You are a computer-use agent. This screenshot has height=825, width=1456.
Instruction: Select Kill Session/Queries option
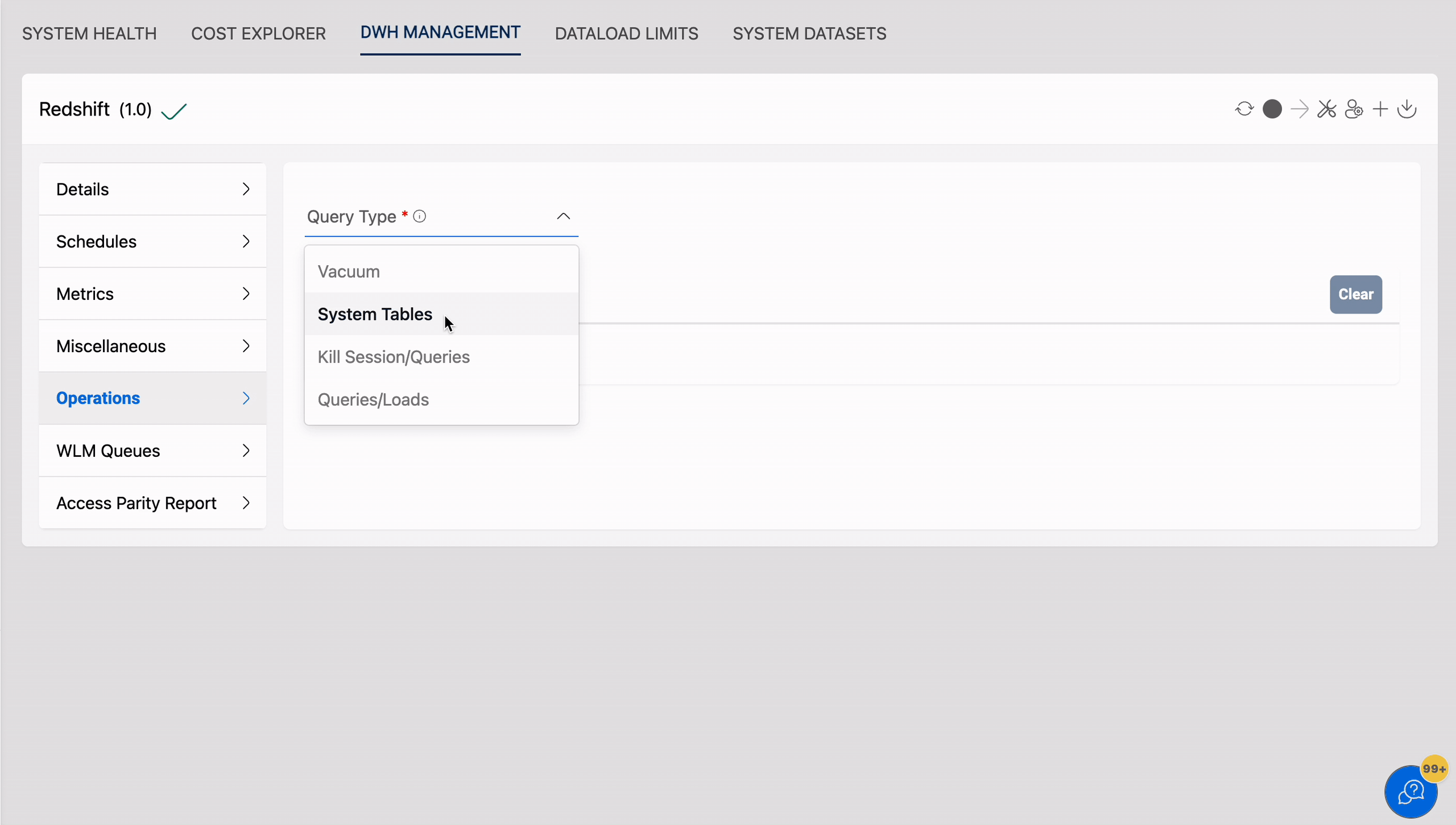click(x=393, y=356)
